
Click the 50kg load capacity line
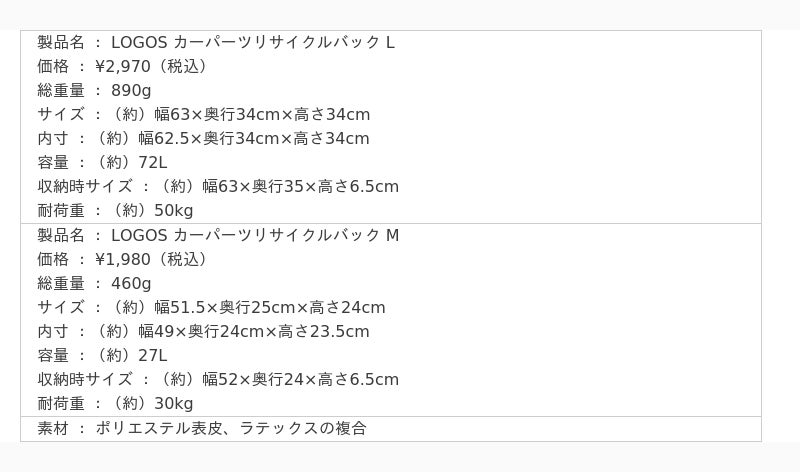[x=115, y=210]
